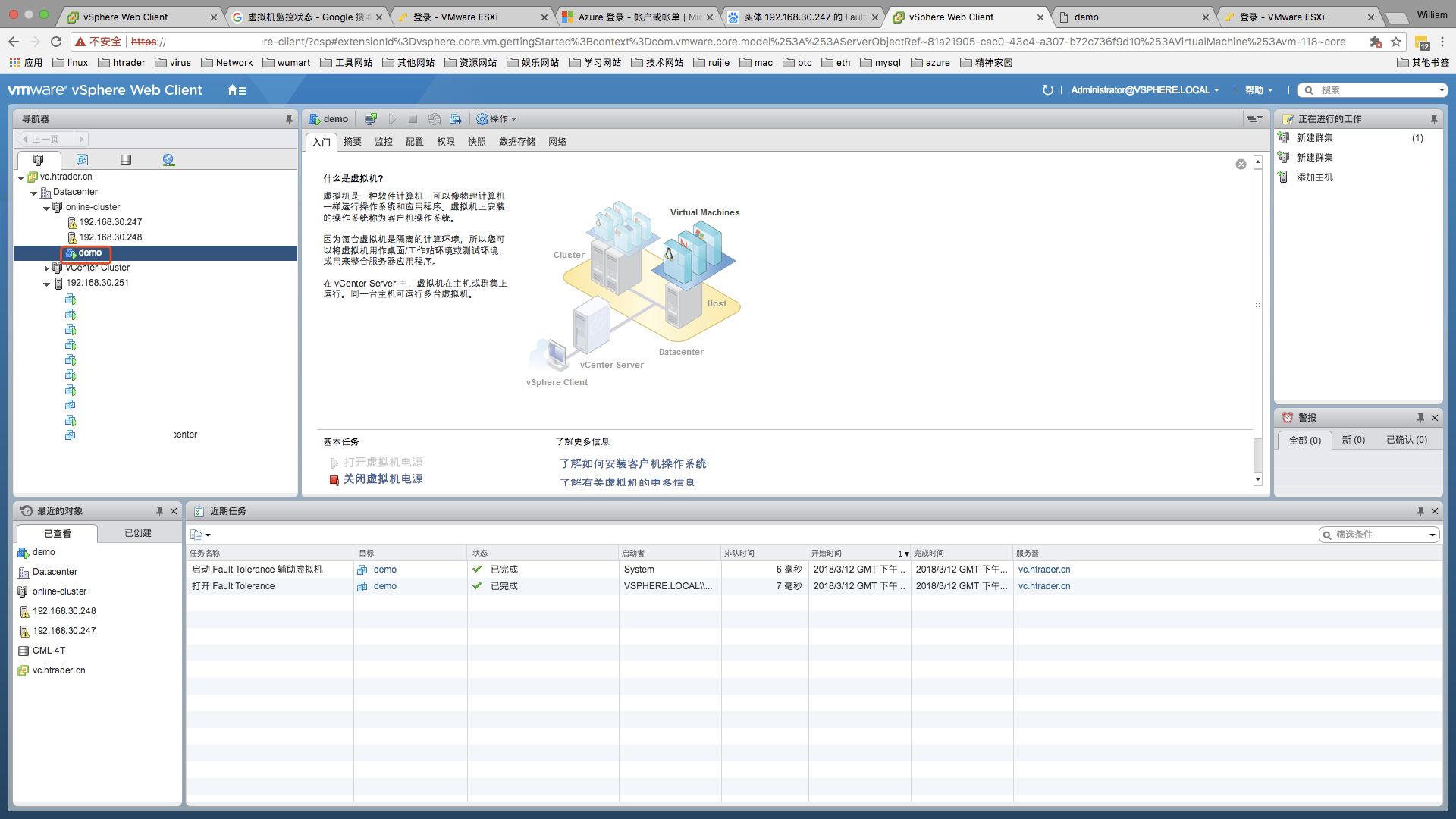Close the 警报 alarms panel
The width and height of the screenshot is (1456, 819).
tap(1435, 418)
